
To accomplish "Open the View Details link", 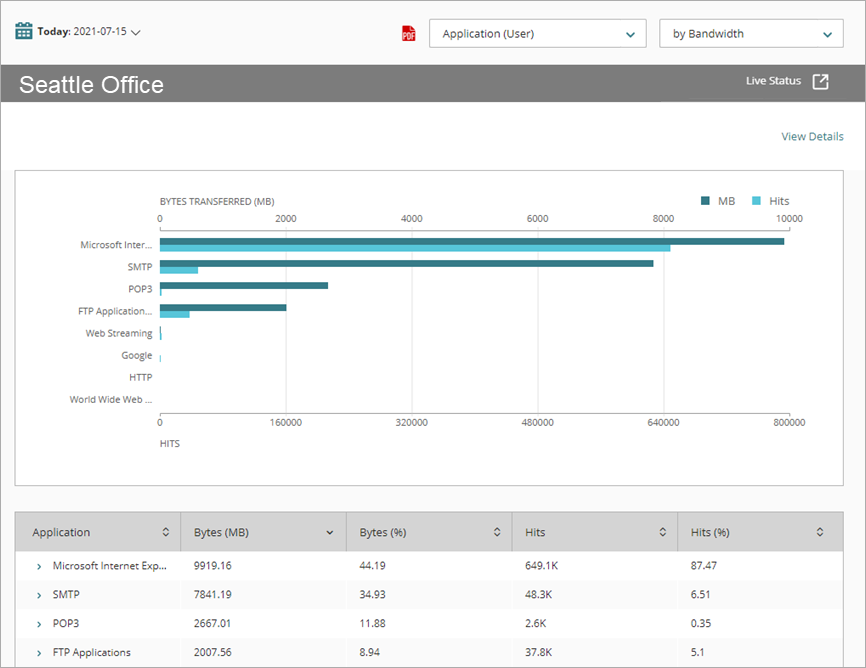I will pos(812,136).
